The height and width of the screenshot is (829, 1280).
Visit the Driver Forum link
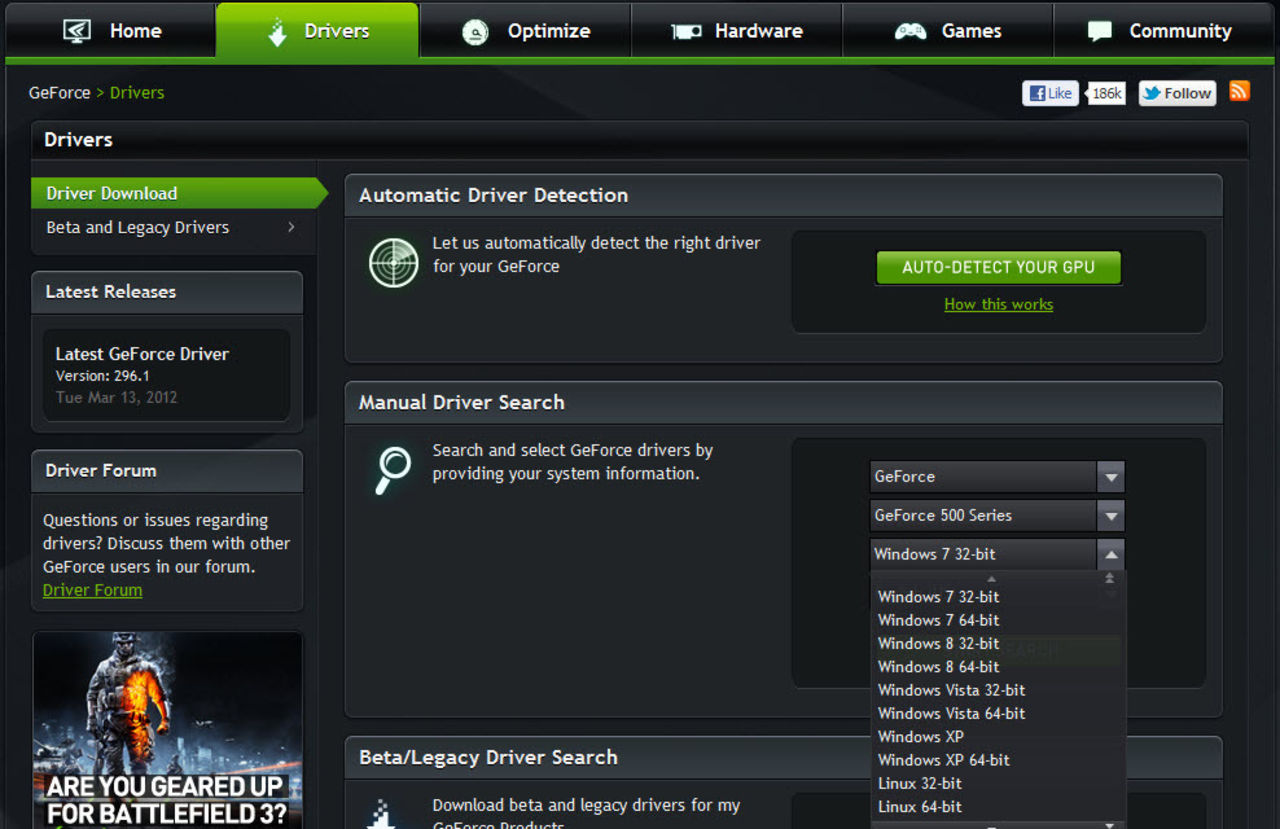point(92,589)
